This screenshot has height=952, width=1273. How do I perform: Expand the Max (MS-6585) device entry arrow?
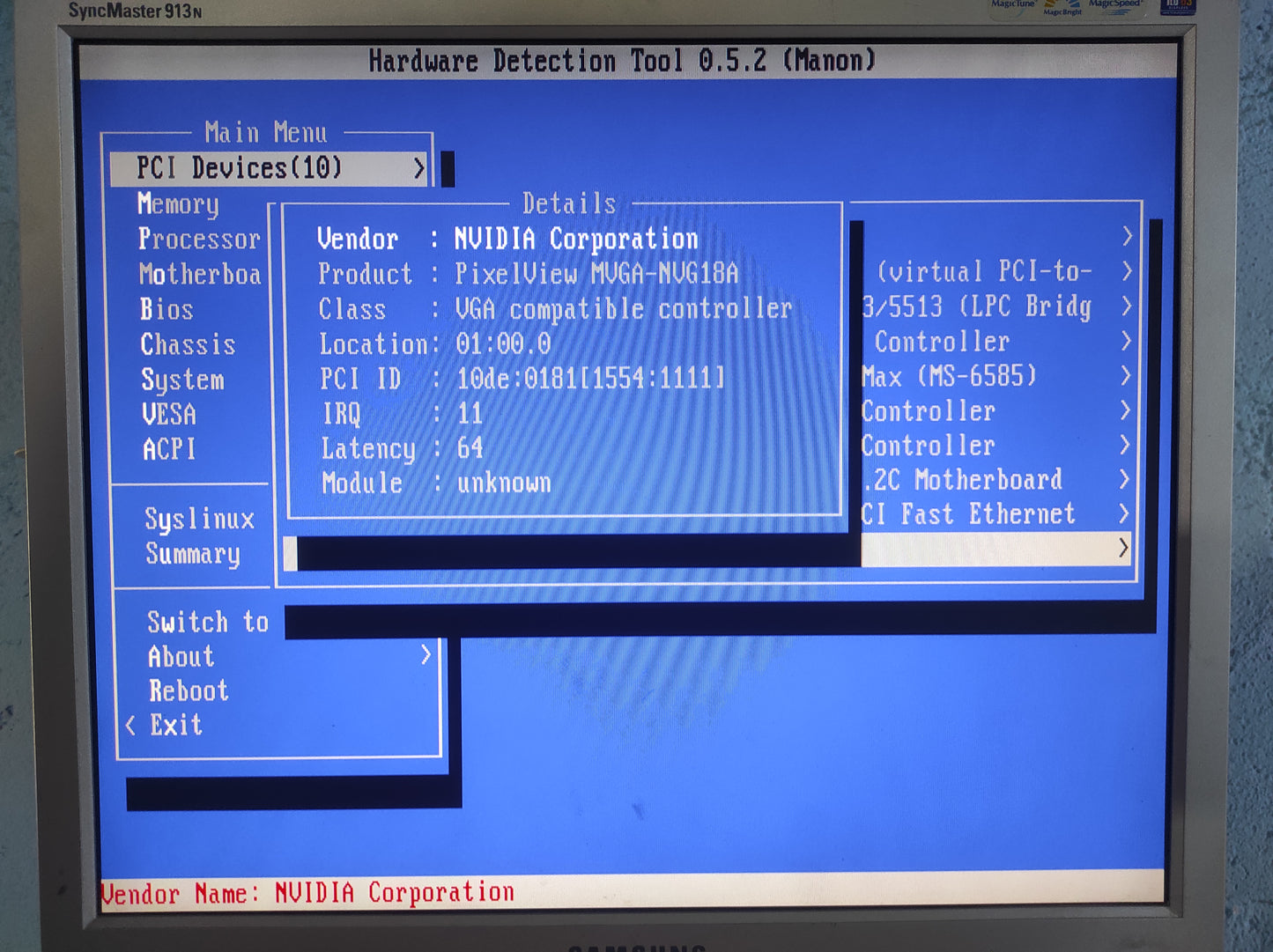tap(1125, 376)
